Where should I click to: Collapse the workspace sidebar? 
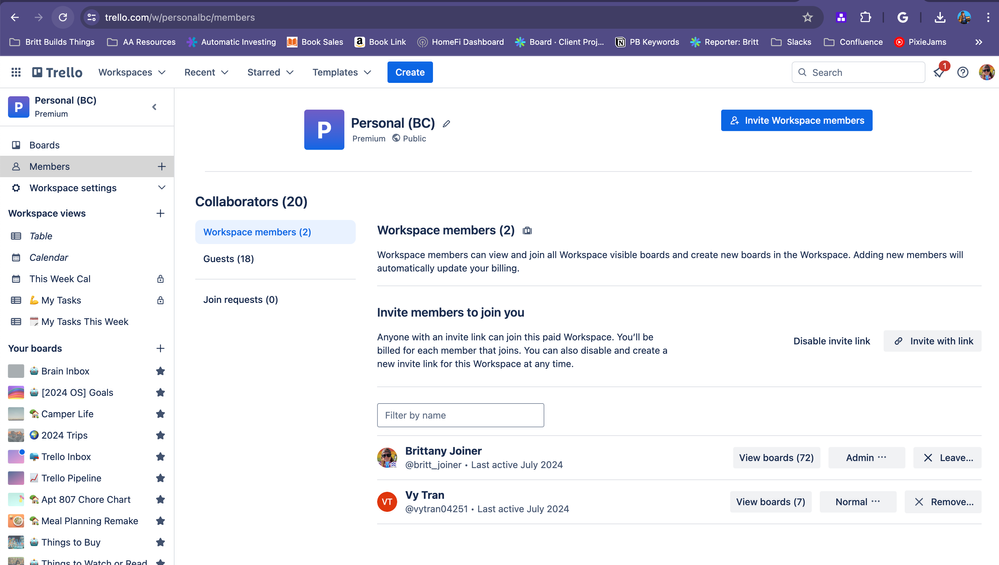(x=154, y=107)
